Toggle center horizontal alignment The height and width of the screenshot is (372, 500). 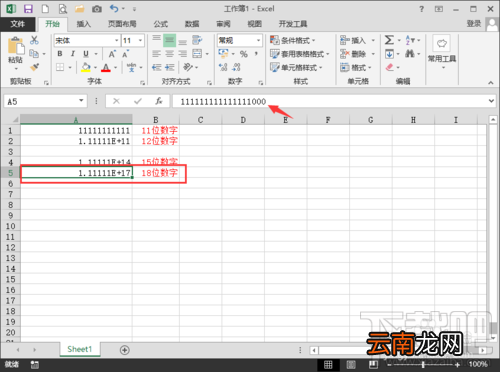[x=170, y=54]
